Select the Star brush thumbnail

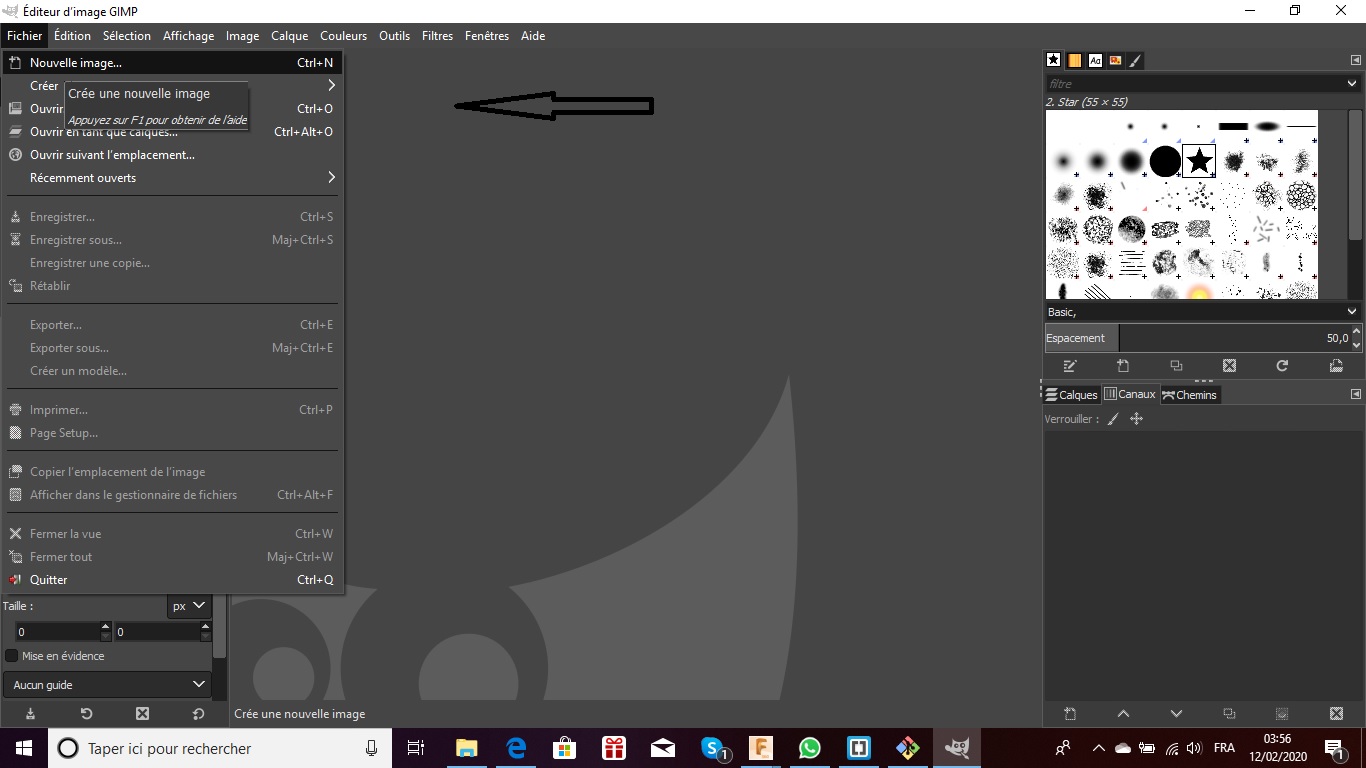point(1199,161)
